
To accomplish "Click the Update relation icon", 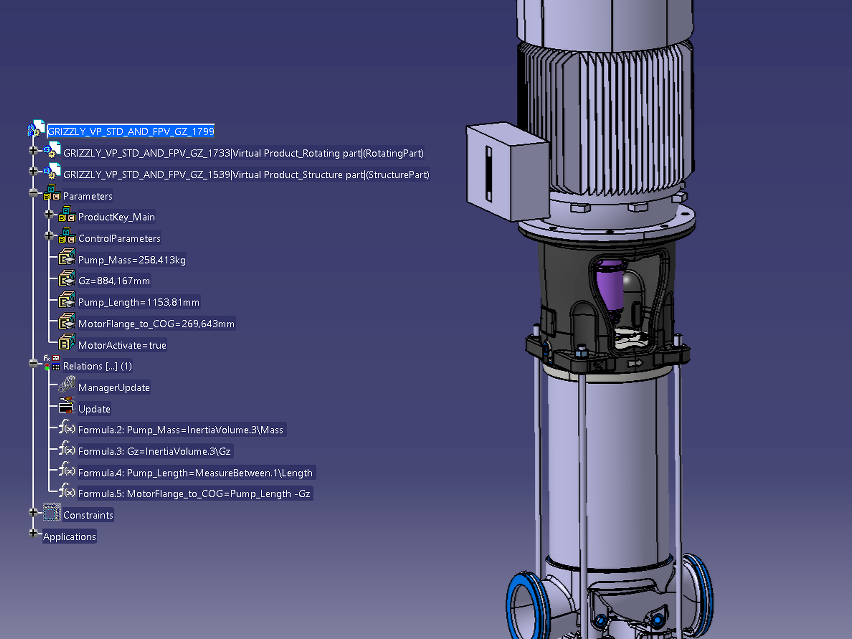I will pos(67,408).
